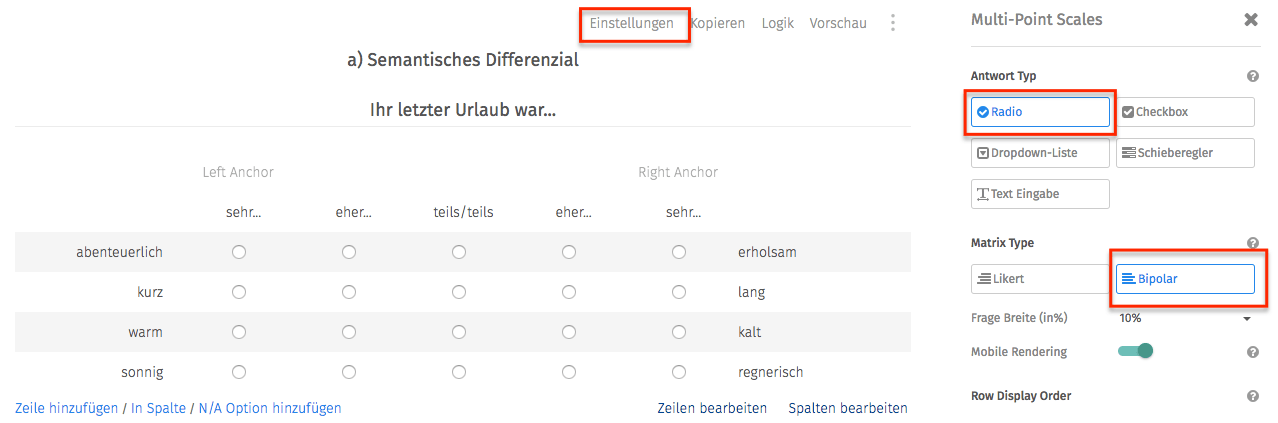Open the Logik tab

pyautogui.click(x=777, y=23)
